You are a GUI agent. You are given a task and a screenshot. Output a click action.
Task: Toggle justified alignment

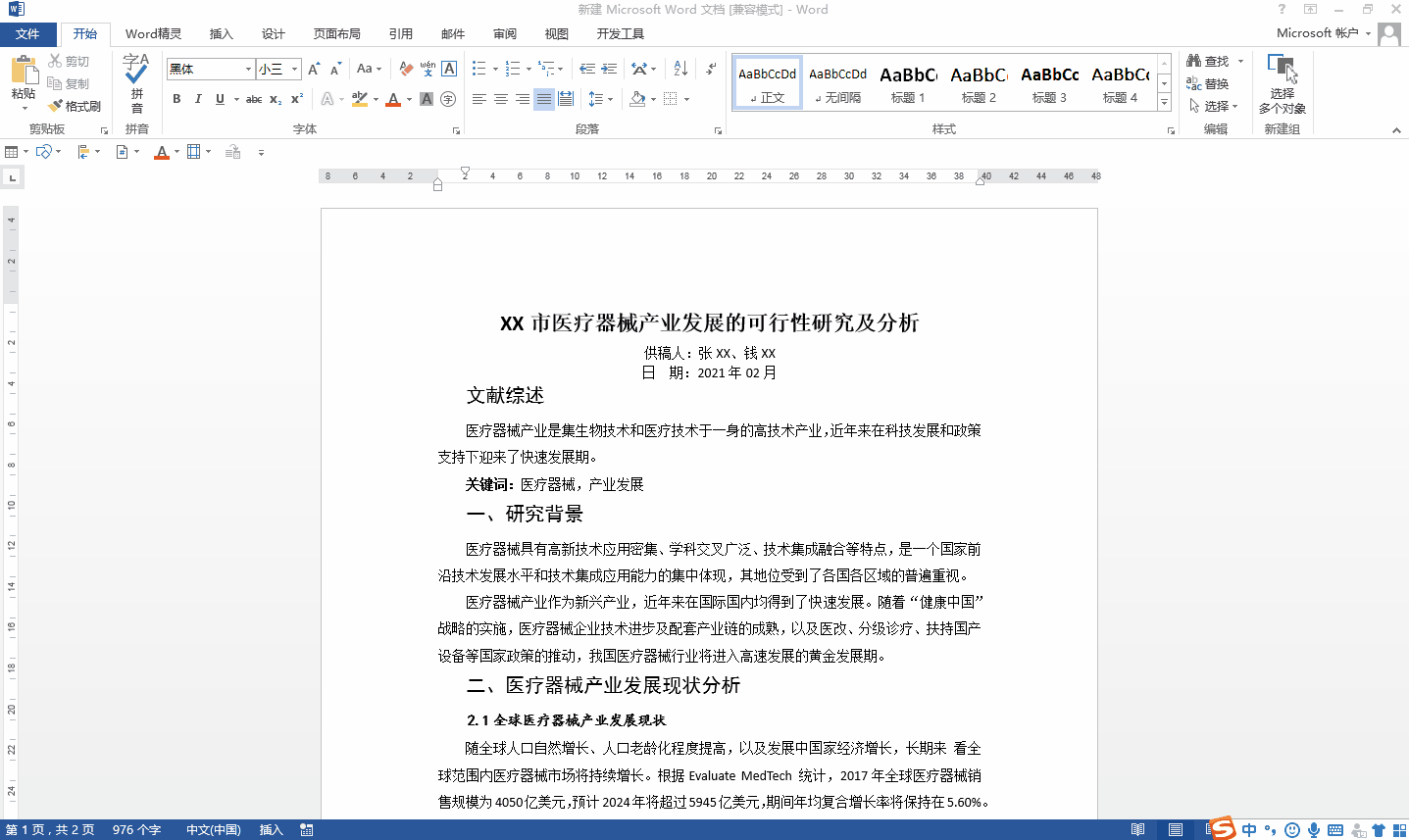pos(544,99)
